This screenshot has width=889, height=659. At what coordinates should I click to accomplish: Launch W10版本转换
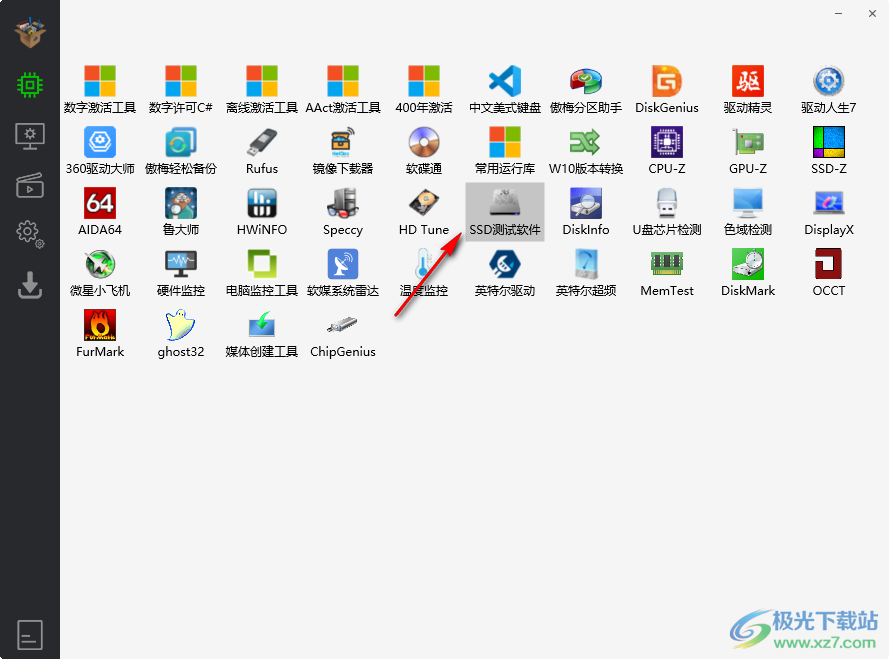[x=586, y=151]
